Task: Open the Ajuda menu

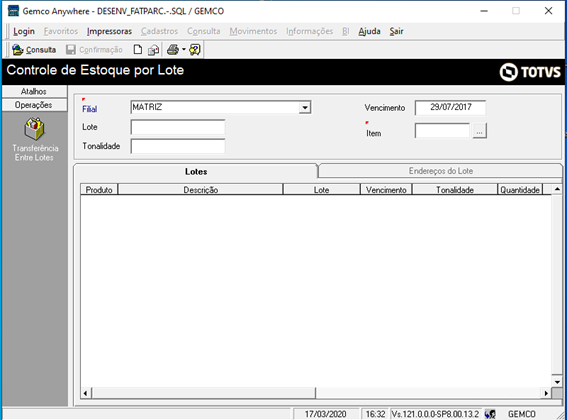Action: click(x=369, y=31)
